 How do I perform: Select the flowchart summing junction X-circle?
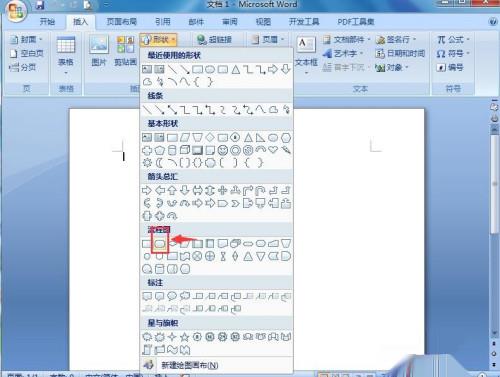197,256
